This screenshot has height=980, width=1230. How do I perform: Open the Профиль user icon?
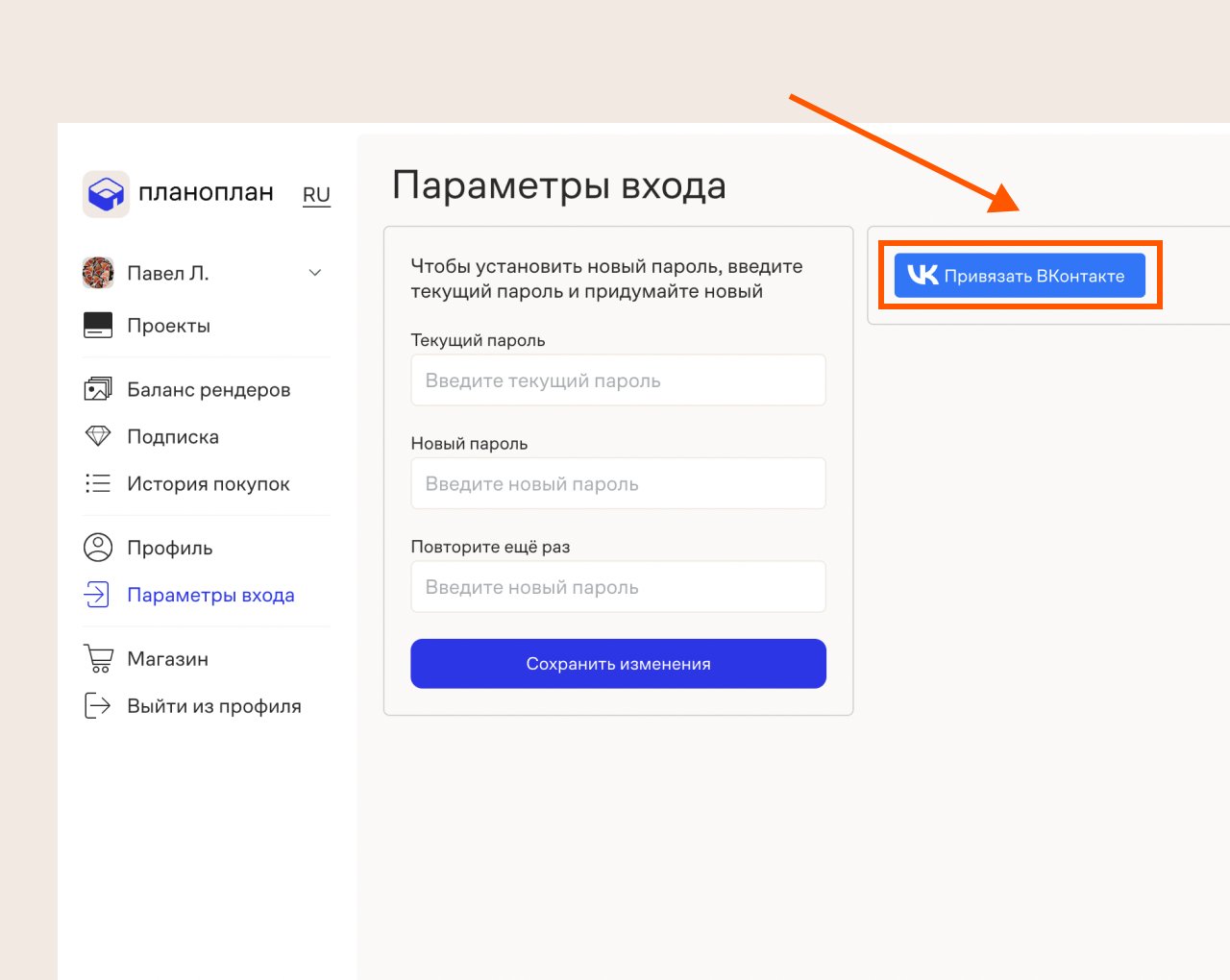[98, 548]
